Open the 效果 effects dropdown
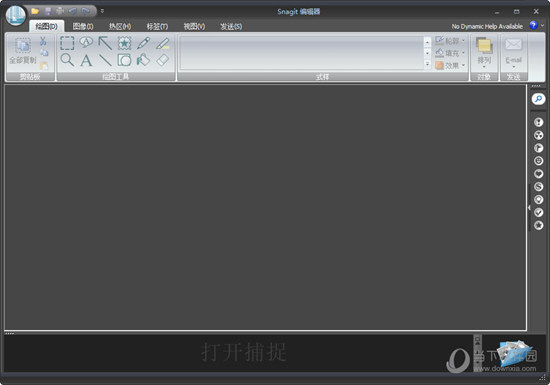The image size is (550, 385). click(x=450, y=65)
